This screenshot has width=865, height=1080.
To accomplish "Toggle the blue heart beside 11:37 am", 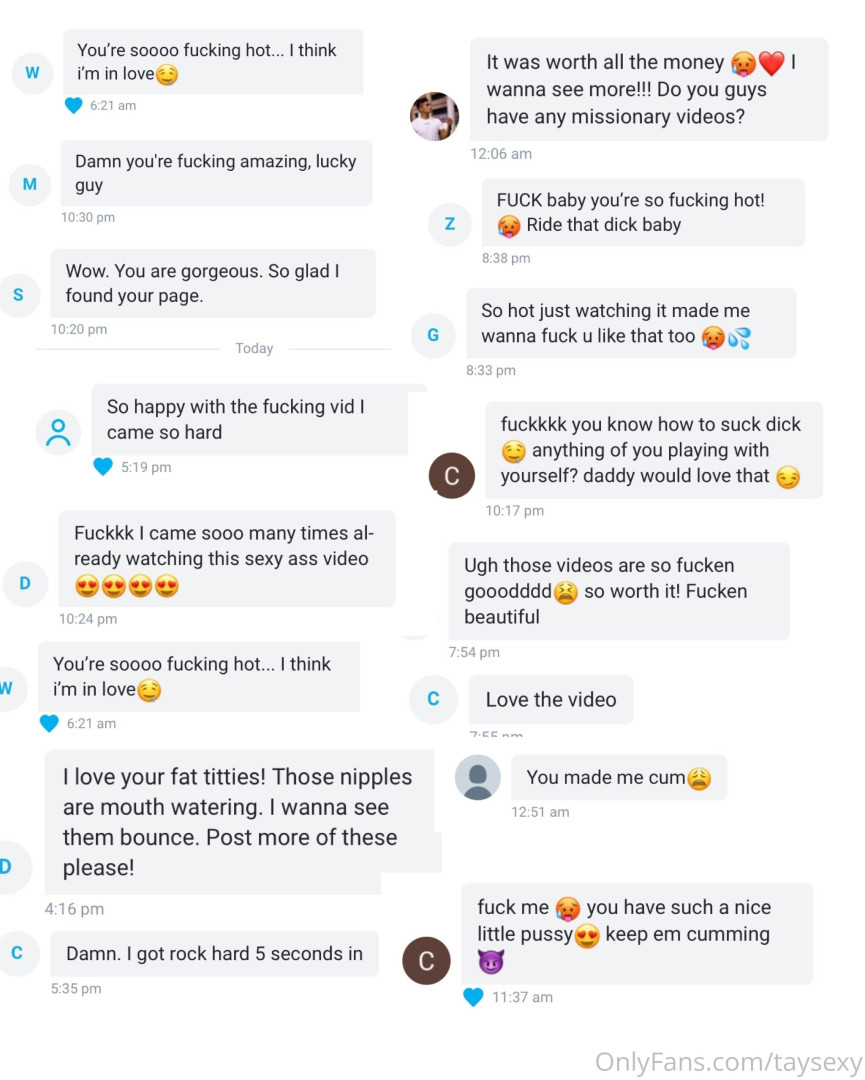I will pyautogui.click(x=474, y=997).
